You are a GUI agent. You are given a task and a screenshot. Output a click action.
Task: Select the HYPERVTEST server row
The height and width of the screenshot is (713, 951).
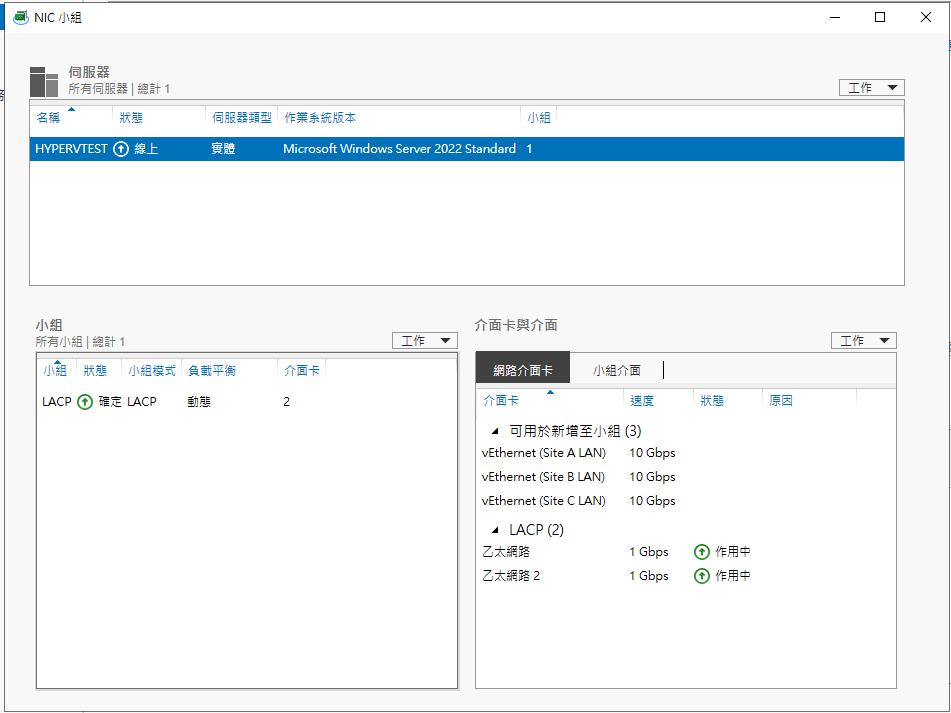point(467,149)
